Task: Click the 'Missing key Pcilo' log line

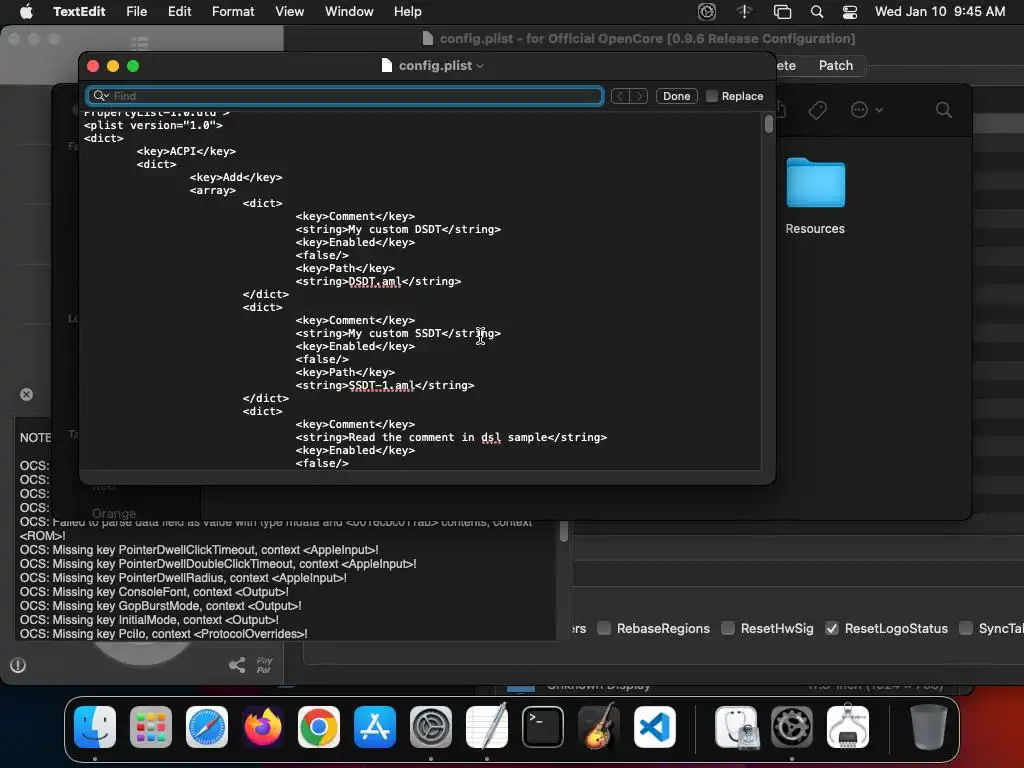Action: pos(163,633)
